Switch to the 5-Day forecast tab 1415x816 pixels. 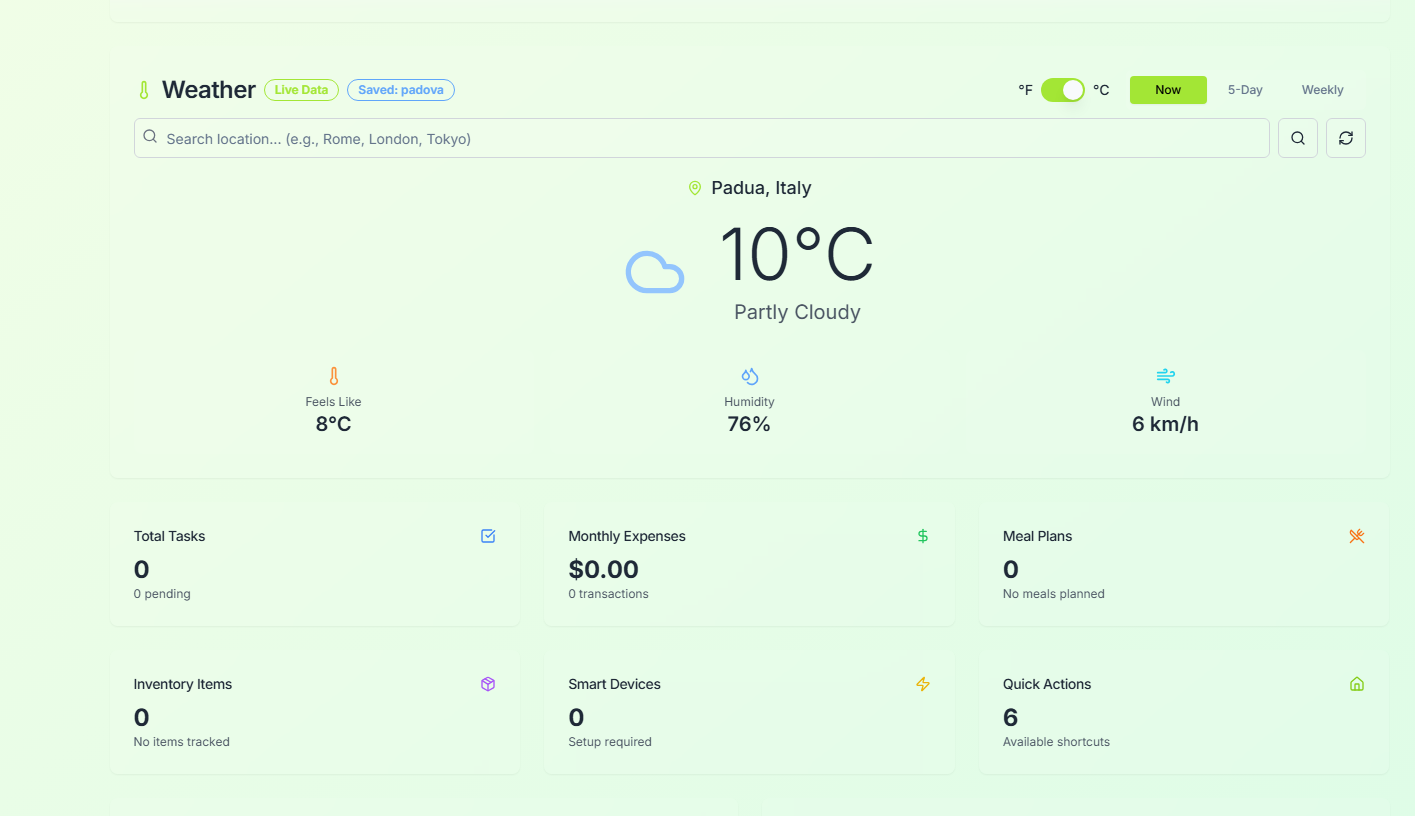pyautogui.click(x=1245, y=89)
